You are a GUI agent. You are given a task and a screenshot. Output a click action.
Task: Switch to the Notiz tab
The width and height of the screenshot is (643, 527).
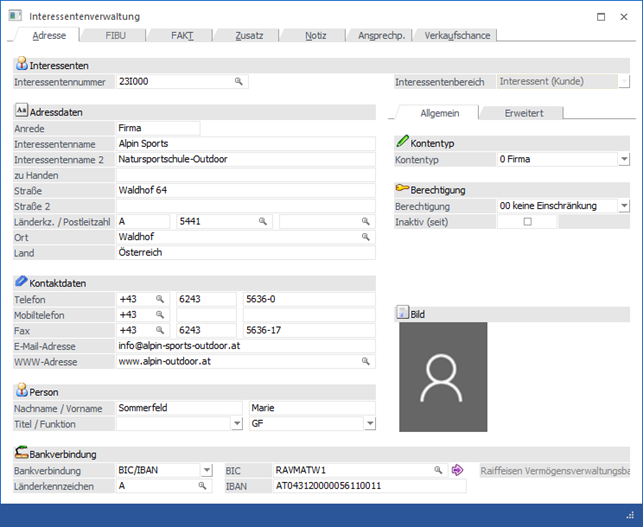click(317, 35)
